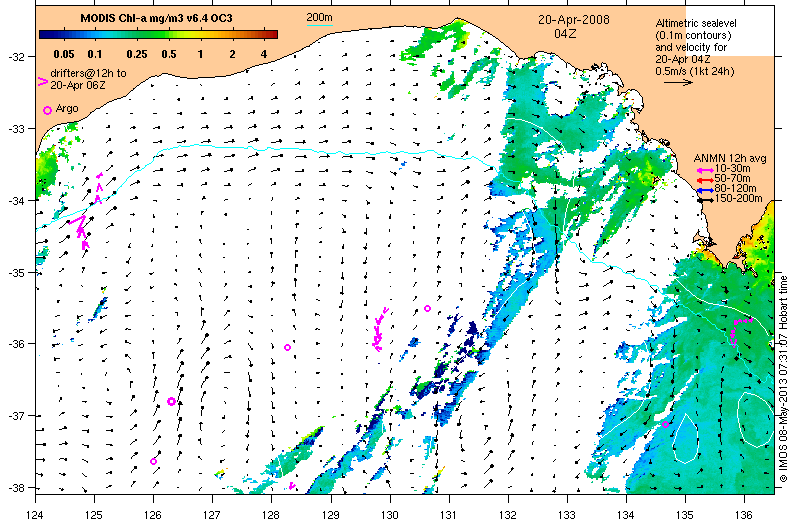Click the small magenta drifter near 128.4E, 38S
This screenshot has width=800, height=520.
coord(292,486)
